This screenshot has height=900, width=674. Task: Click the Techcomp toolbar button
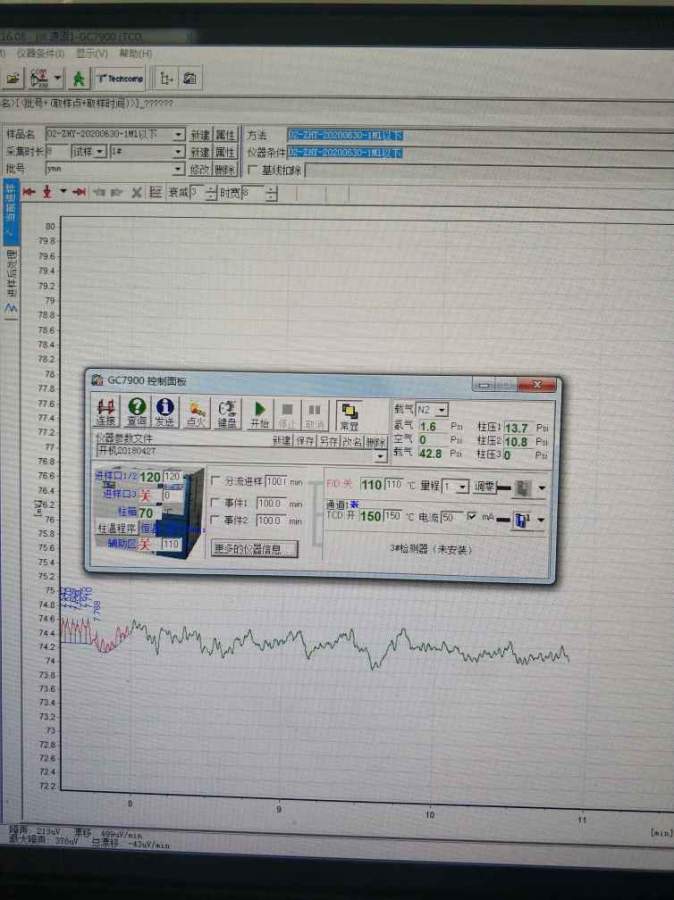[121, 78]
